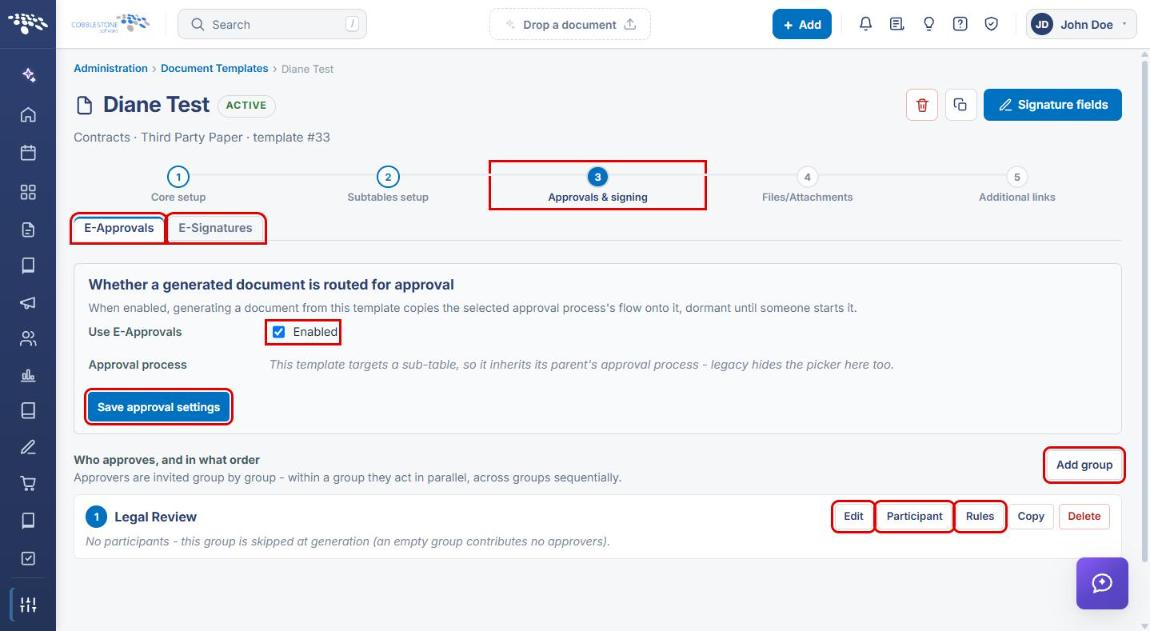
Task: Open the document icon in sidebar
Action: (x=28, y=230)
